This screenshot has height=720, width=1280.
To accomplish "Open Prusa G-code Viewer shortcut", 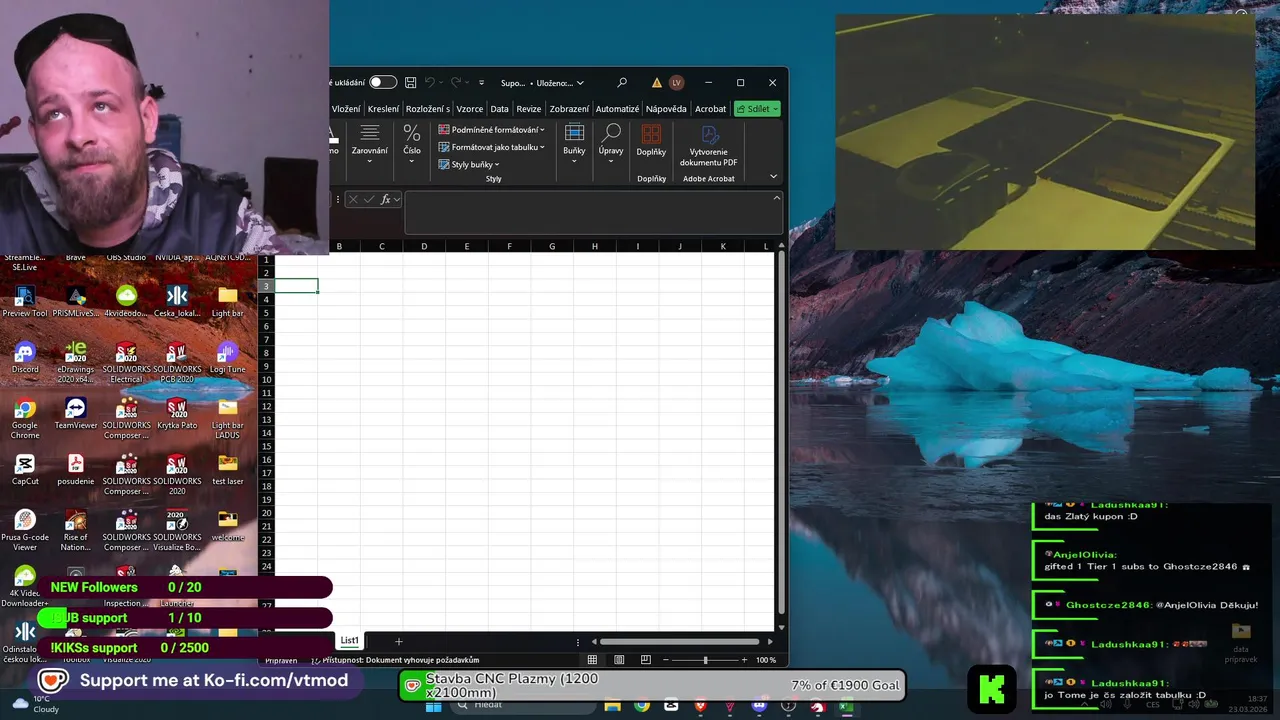I will (x=25, y=530).
